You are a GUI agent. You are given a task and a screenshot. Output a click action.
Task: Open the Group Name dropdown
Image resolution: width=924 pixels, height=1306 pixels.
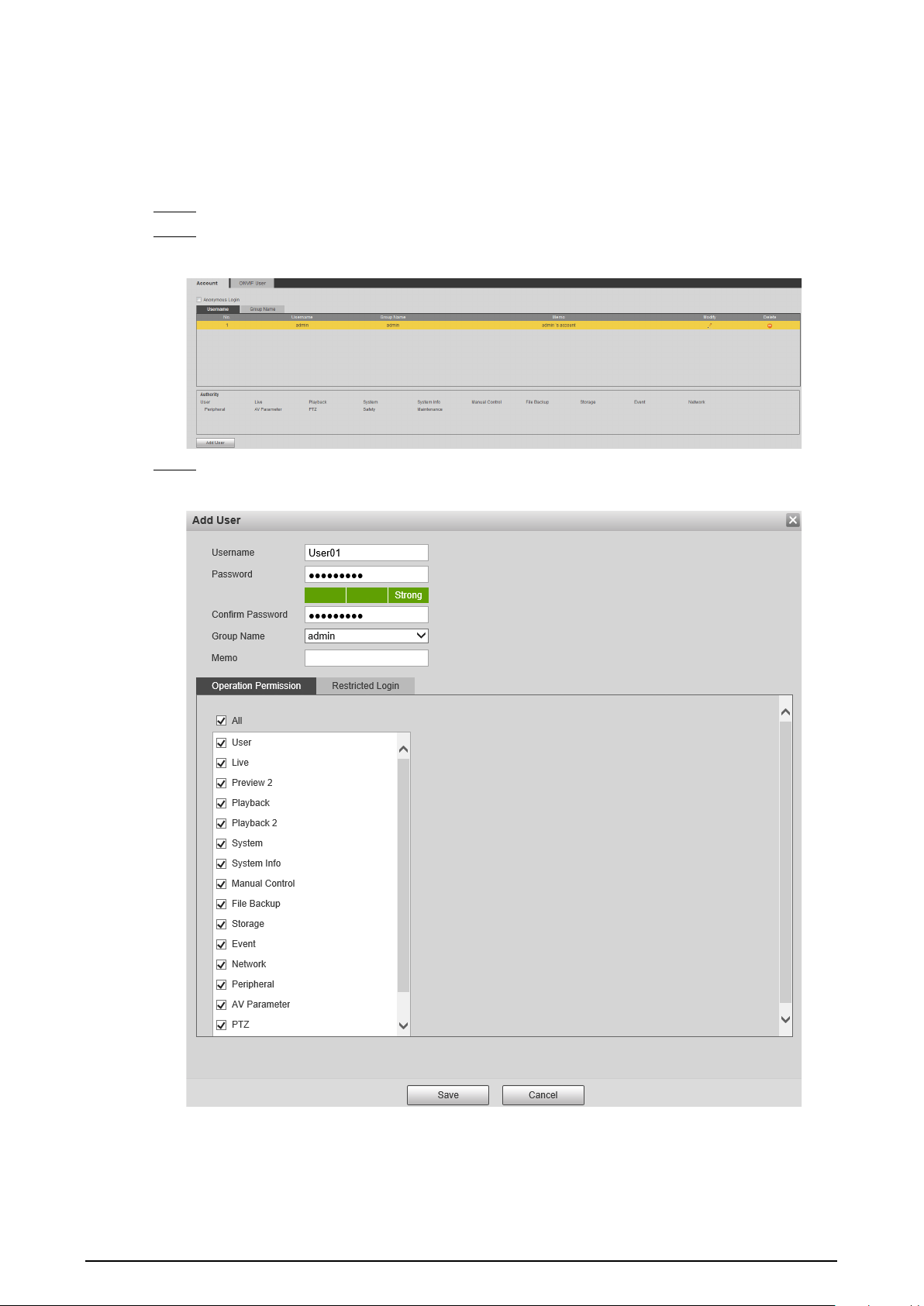tap(367, 636)
